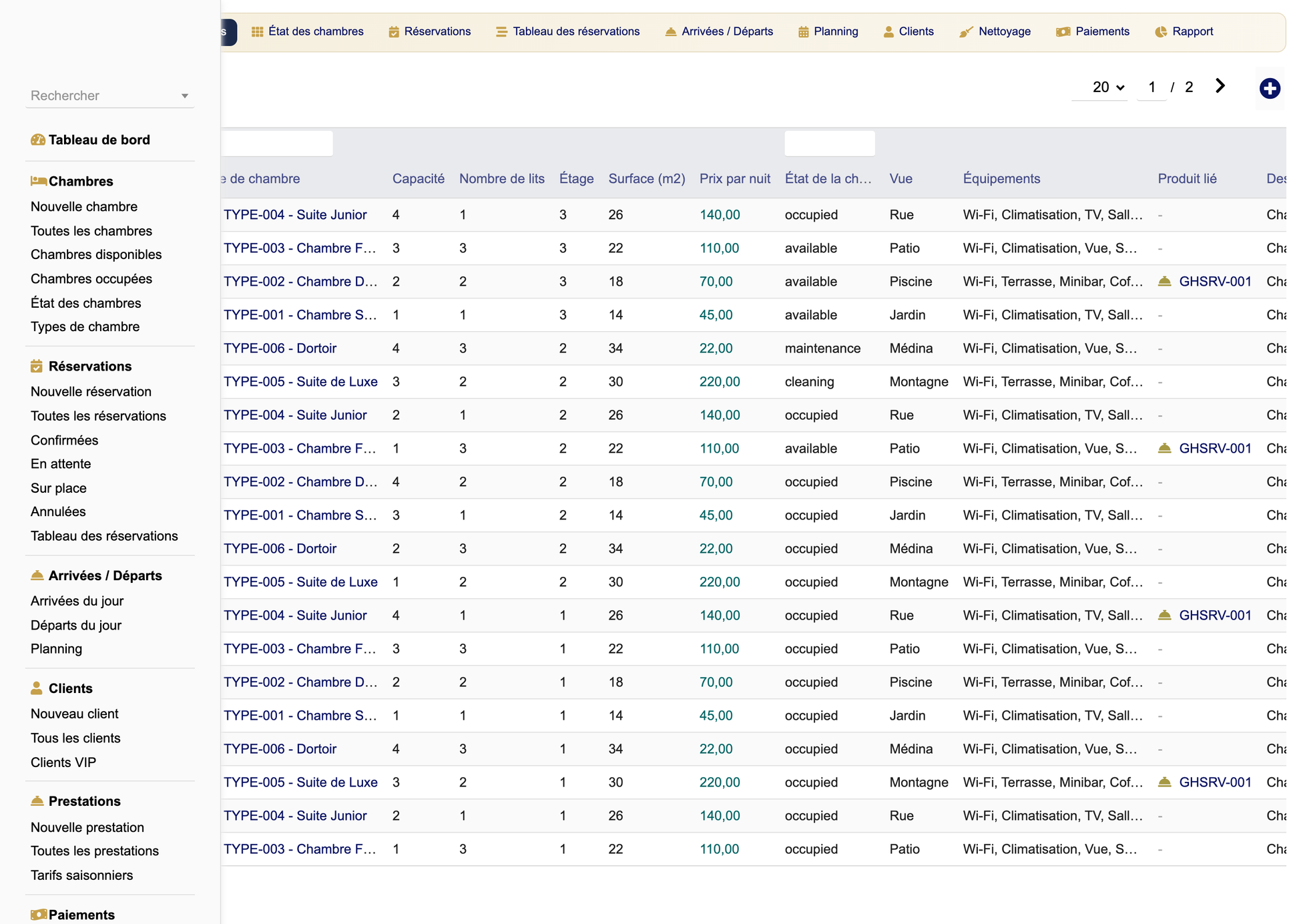The width and height of the screenshot is (1299, 924).
Task: Go to the next page arrow
Action: [x=1220, y=86]
